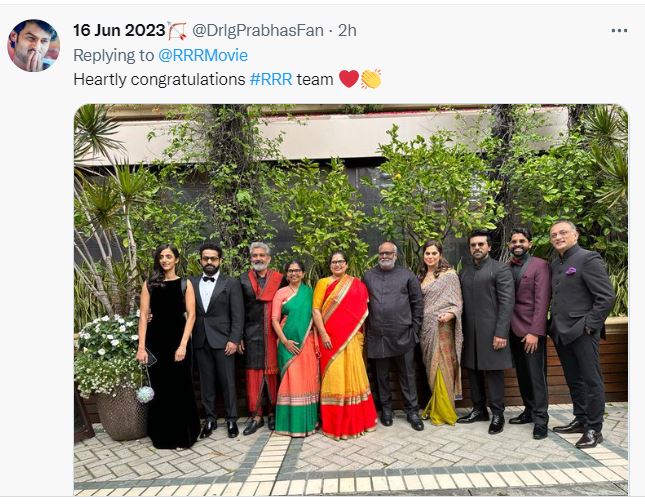Click the man with purple pocket square
The height and width of the screenshot is (504, 645).
(579, 333)
